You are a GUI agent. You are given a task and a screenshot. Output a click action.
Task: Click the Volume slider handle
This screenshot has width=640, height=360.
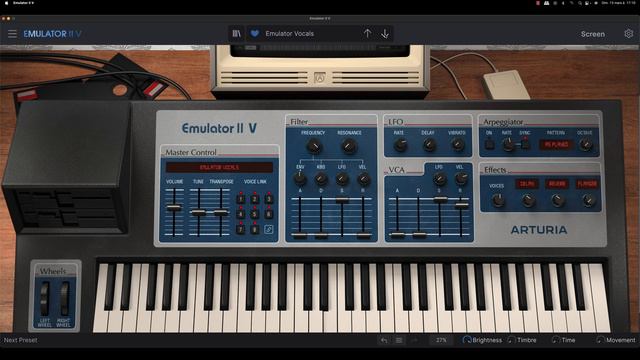(x=174, y=207)
